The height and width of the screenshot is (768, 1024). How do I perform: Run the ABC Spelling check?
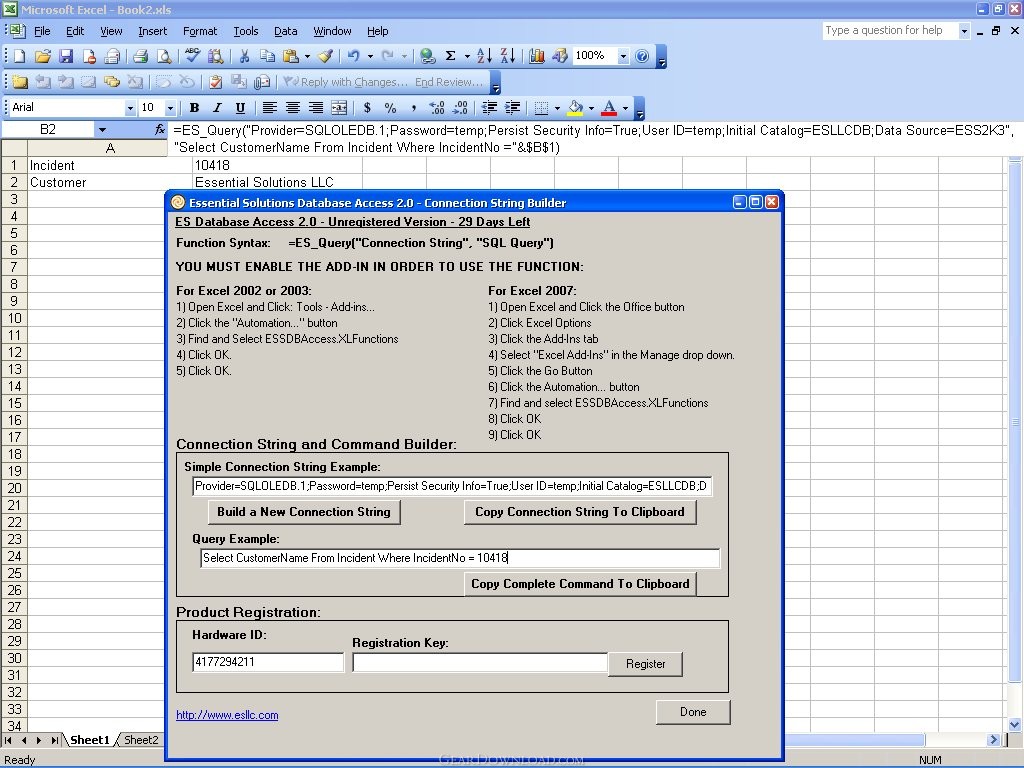(192, 57)
